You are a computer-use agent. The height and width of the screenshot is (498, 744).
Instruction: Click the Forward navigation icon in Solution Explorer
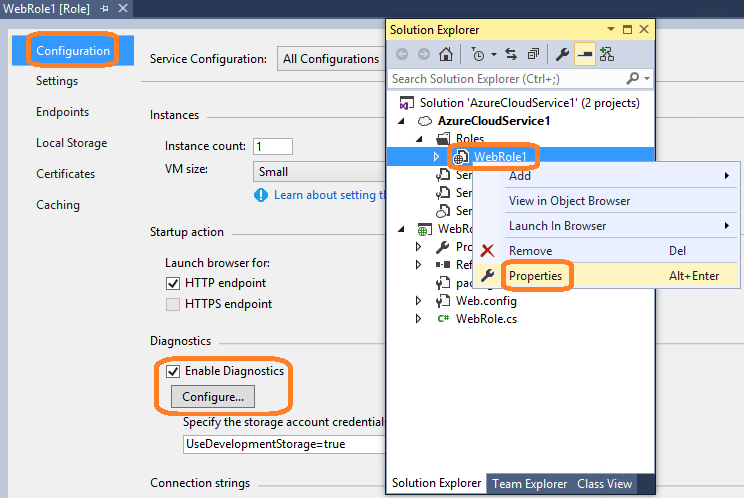424,55
